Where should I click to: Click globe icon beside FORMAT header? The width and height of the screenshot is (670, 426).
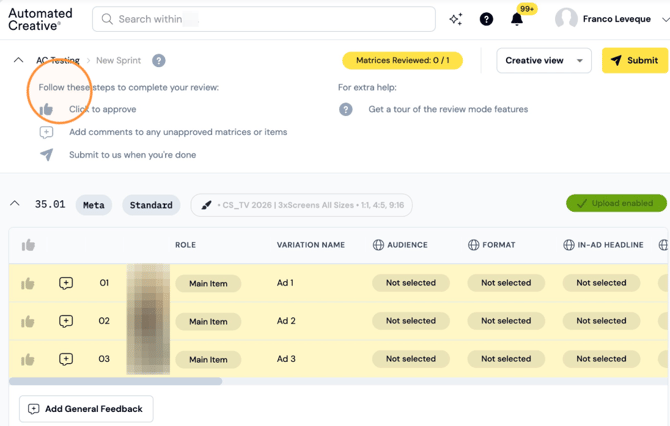pyautogui.click(x=473, y=245)
